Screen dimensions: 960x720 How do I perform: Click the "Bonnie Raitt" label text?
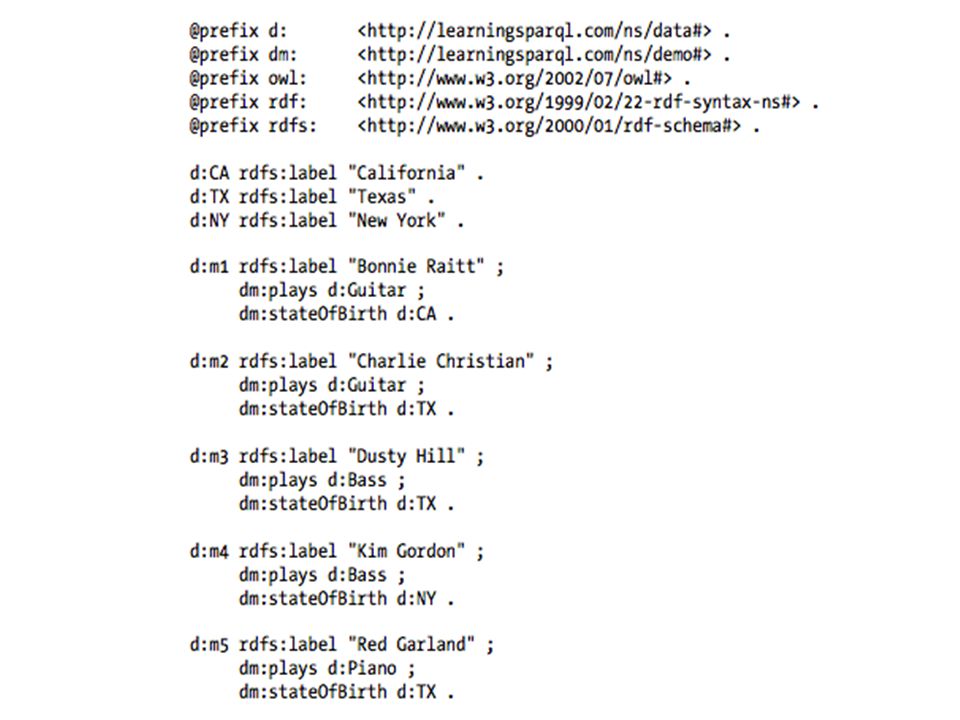416,267
